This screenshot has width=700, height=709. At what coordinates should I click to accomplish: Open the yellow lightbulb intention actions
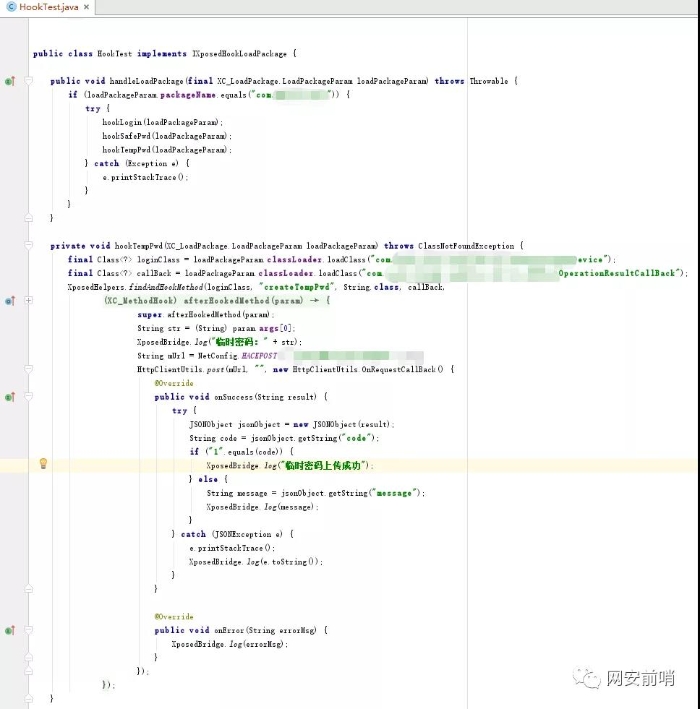(x=43, y=464)
